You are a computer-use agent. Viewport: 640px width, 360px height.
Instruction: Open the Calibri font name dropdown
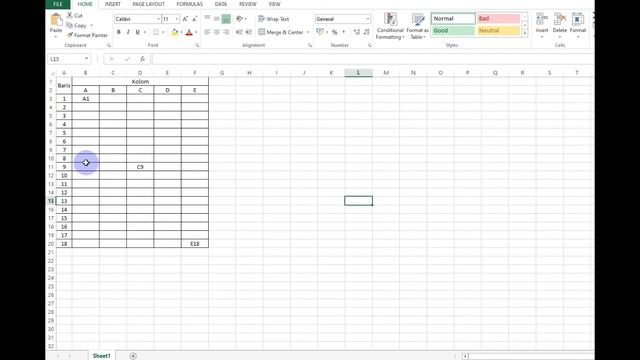pos(158,19)
